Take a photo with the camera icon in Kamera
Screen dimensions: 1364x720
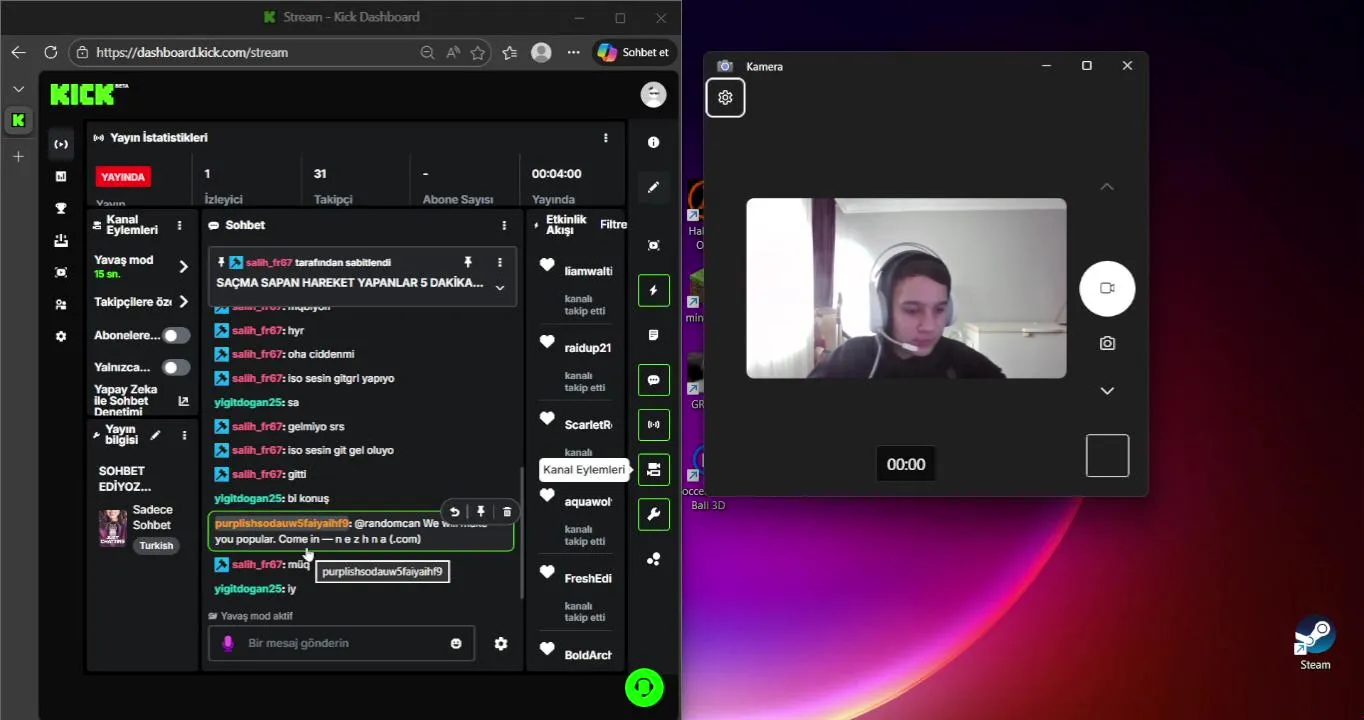[1107, 343]
